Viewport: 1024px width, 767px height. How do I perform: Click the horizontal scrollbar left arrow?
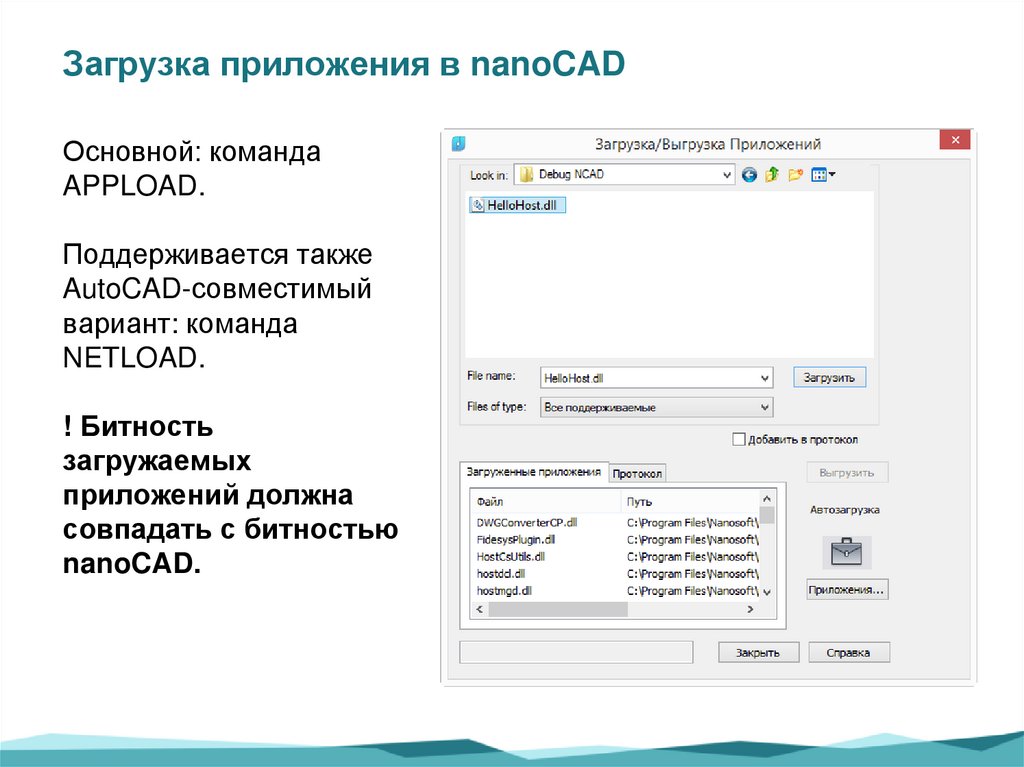[479, 609]
